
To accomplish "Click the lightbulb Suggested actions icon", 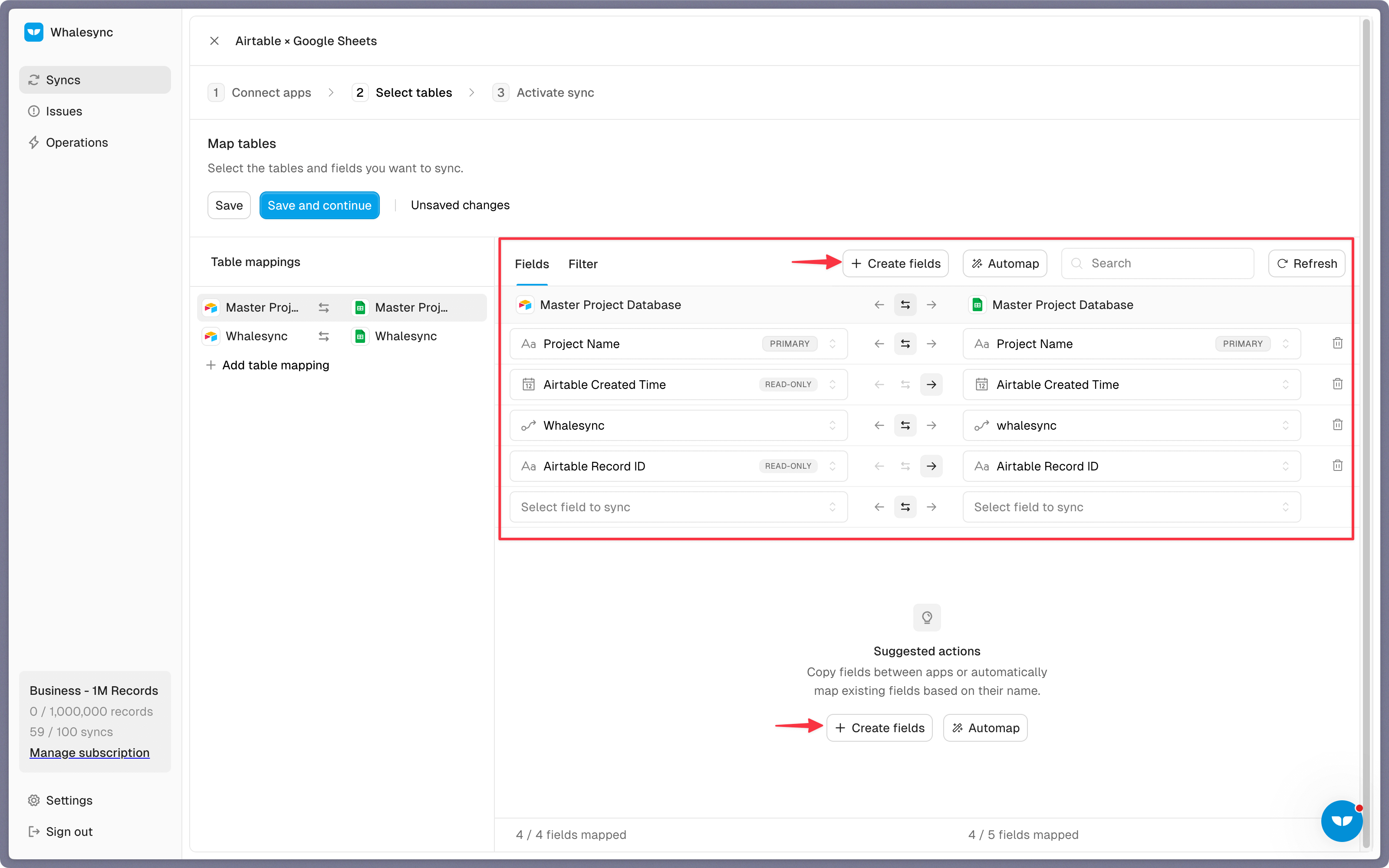I will pyautogui.click(x=927, y=617).
